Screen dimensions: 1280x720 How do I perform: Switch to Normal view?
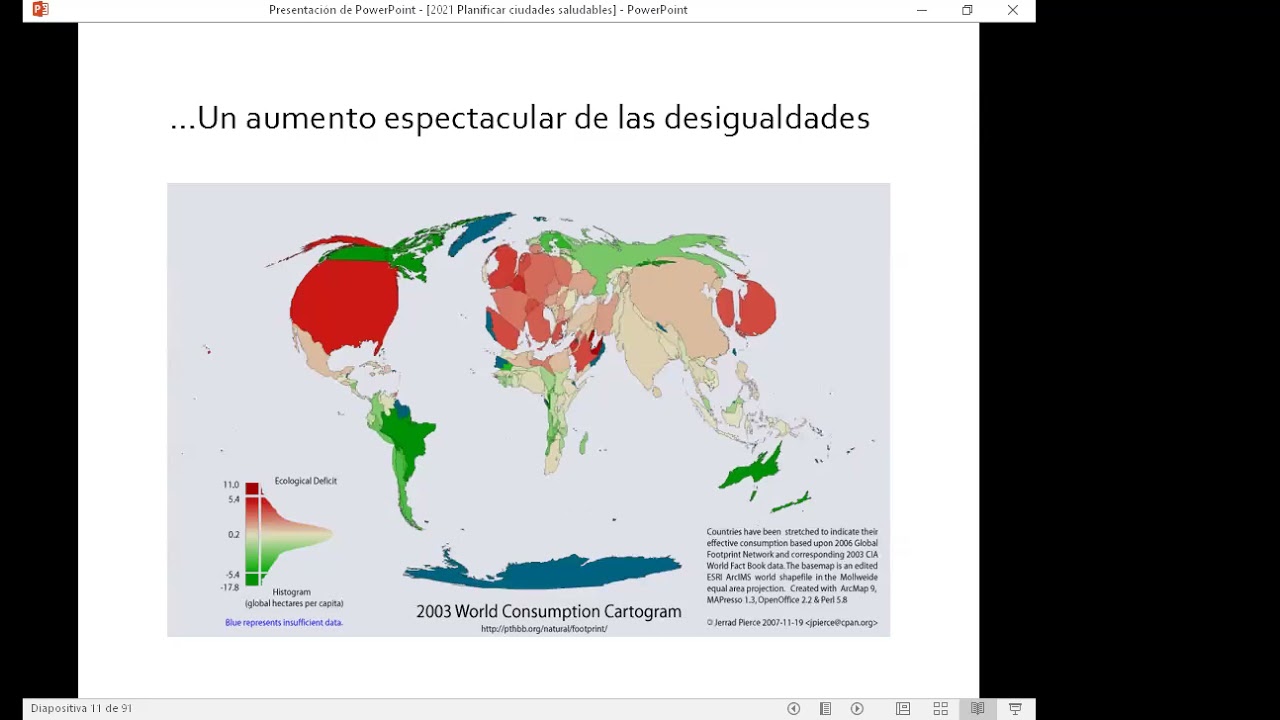(903, 708)
